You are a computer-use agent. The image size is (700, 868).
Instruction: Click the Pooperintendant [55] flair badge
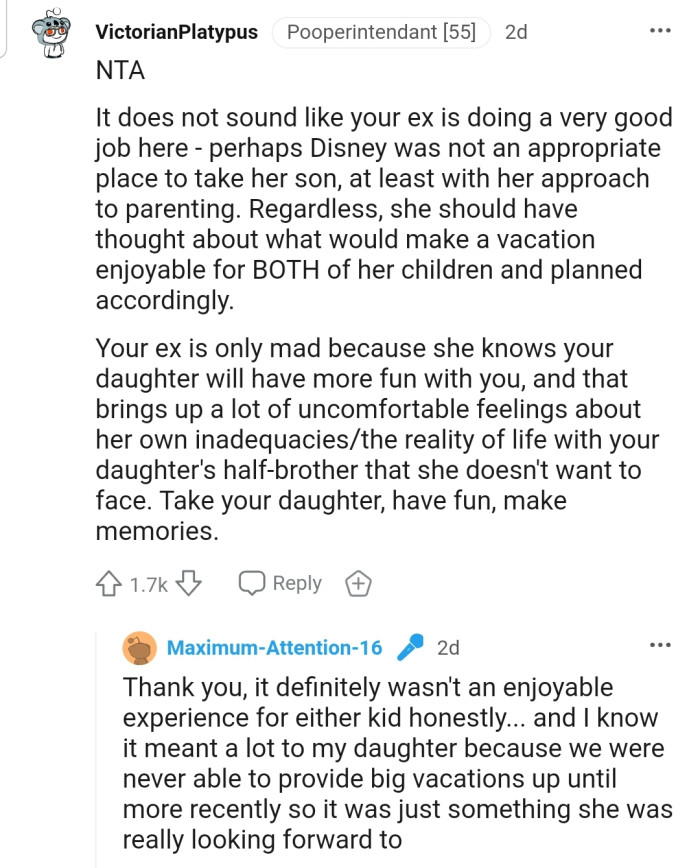pos(381,32)
